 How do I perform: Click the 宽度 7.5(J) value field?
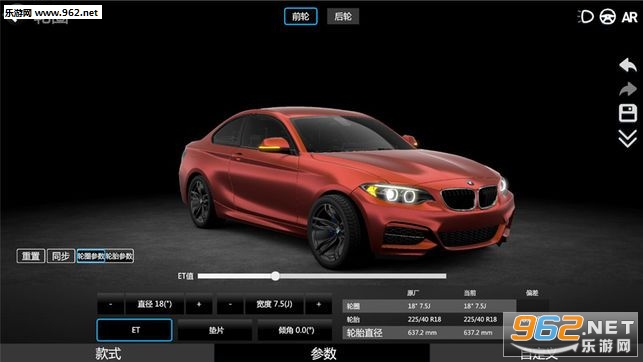click(x=274, y=304)
